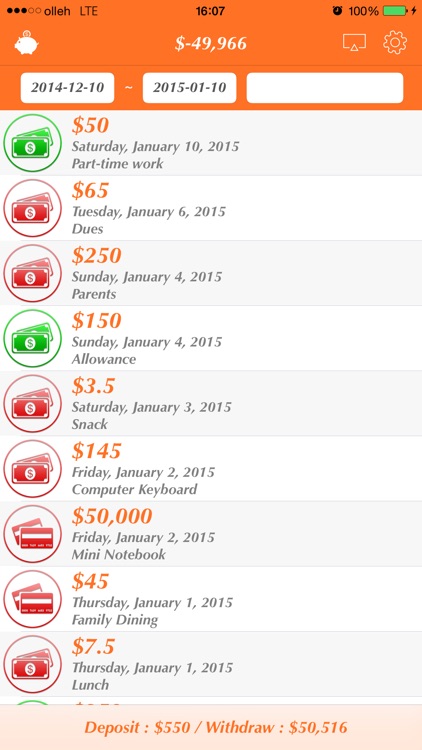Open settings via gear icon
Viewport: 422px width, 750px height.
395,43
